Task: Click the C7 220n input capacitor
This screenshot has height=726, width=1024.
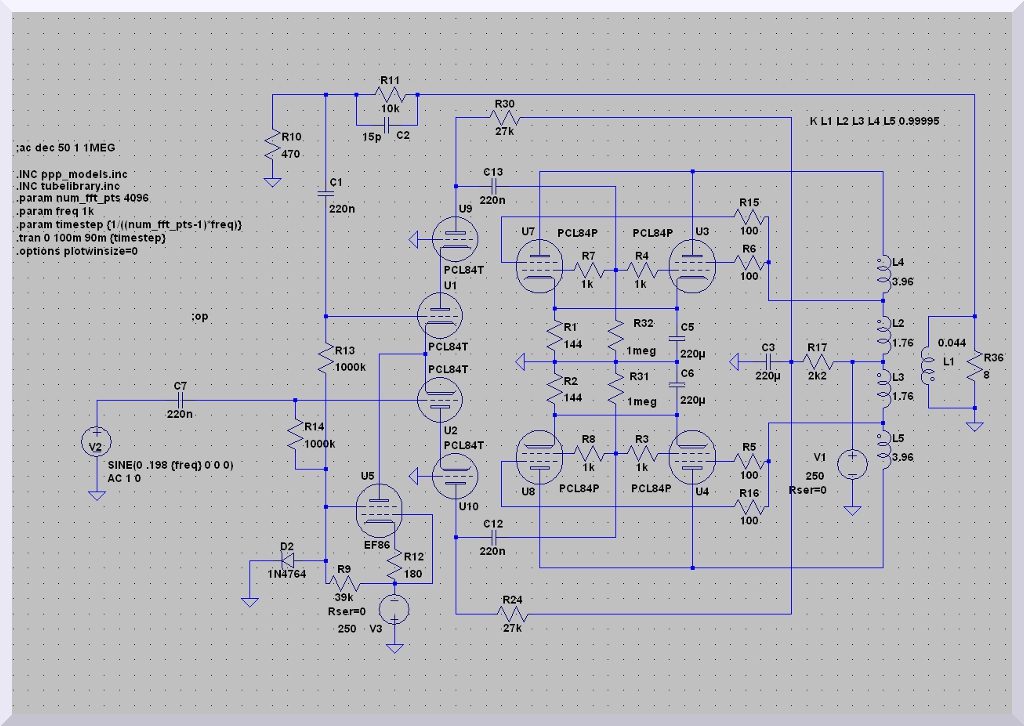Action: 180,400
